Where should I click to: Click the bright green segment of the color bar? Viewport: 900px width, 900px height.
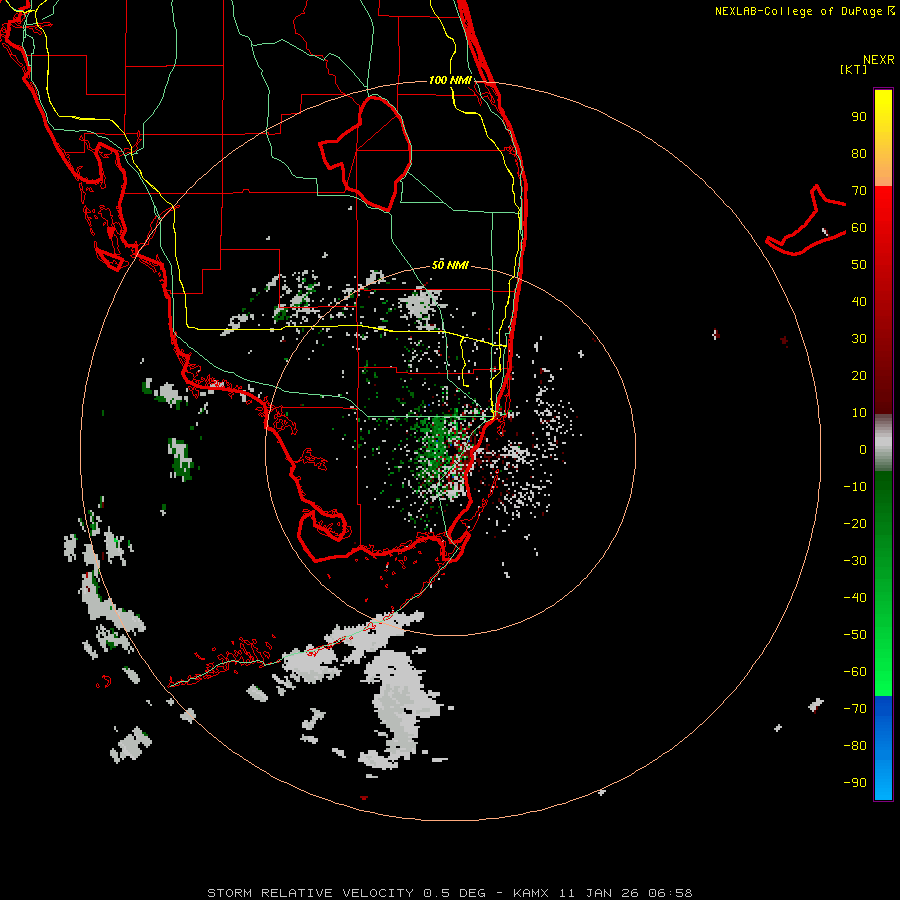click(883, 583)
